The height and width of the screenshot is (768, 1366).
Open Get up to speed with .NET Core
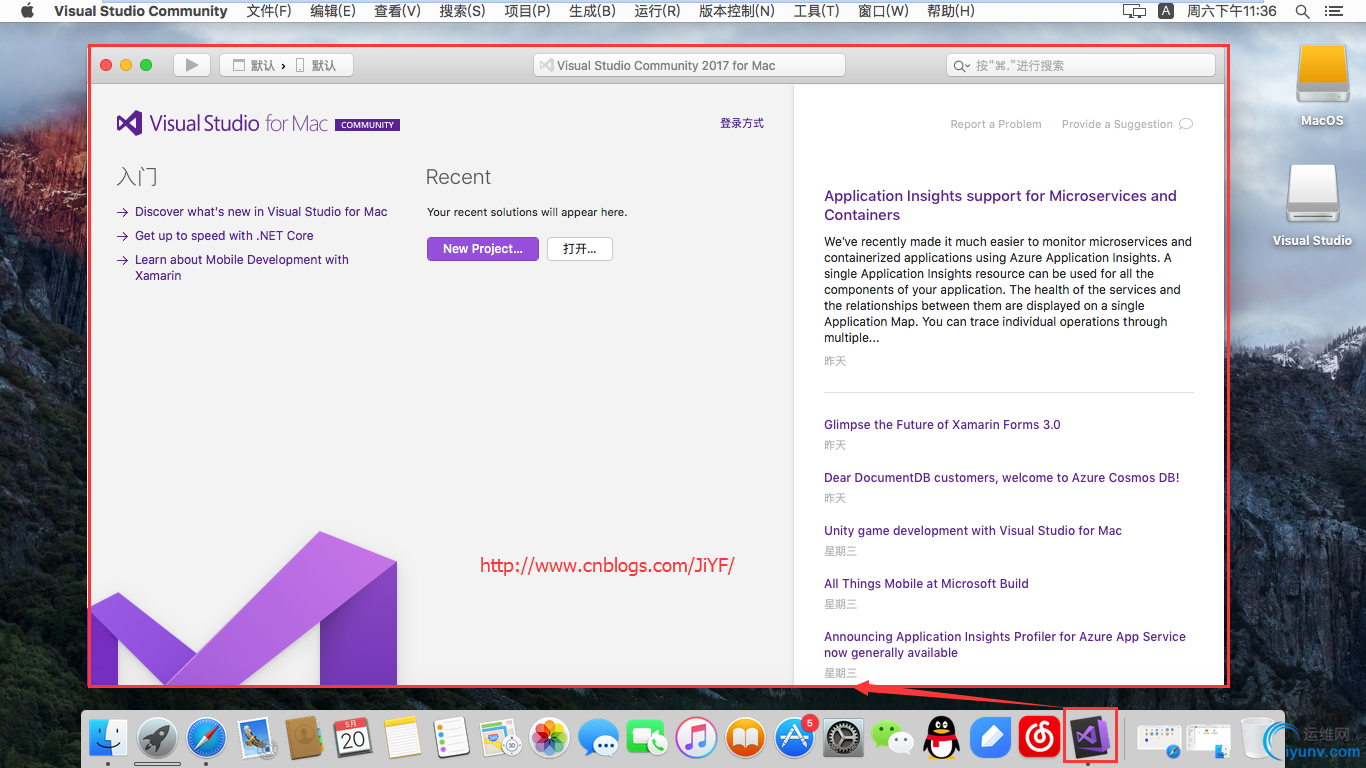[224, 236]
